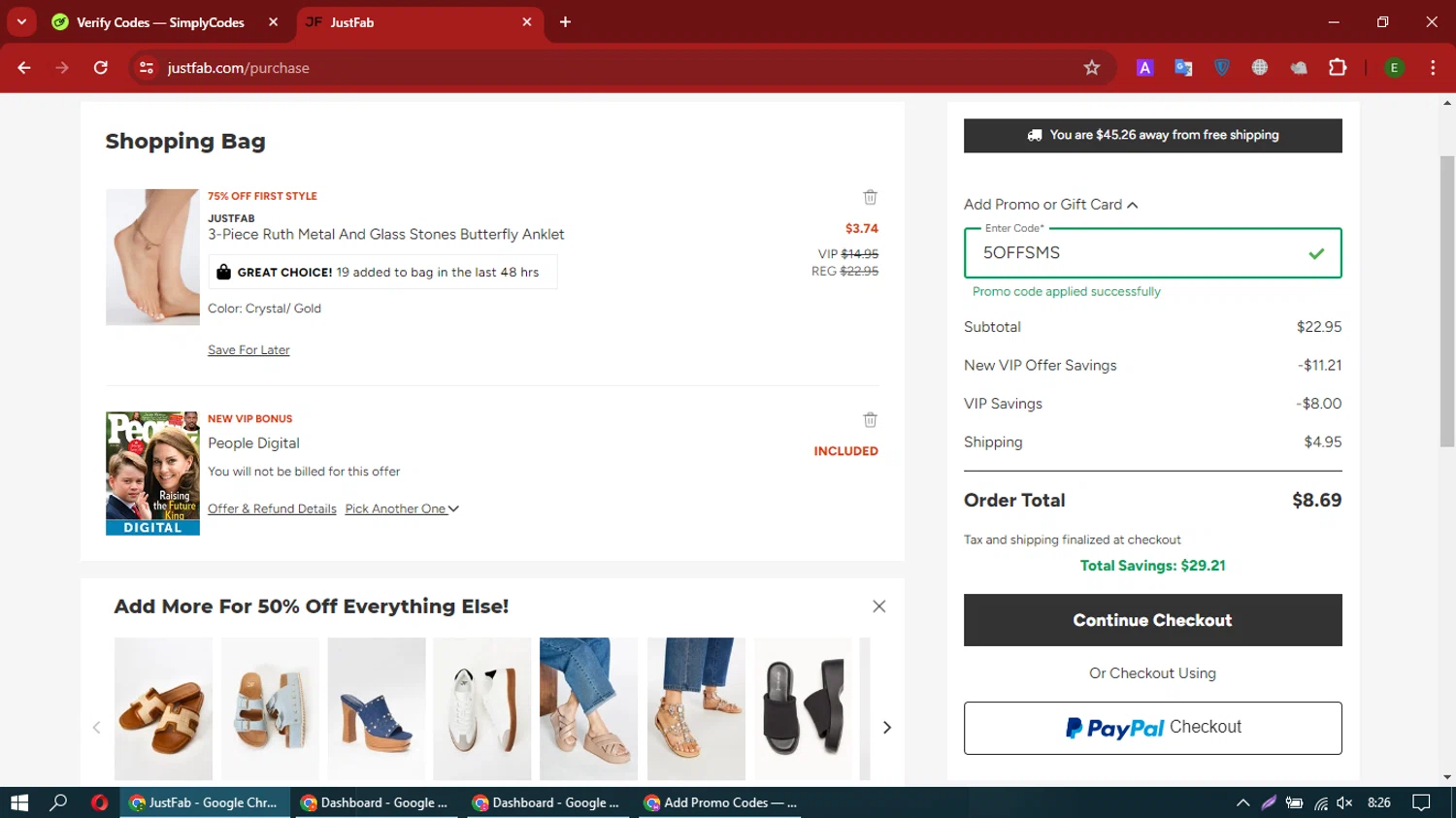Viewport: 1456px width, 818px height.
Task: Open the Windows Start menu
Action: click(x=19, y=802)
